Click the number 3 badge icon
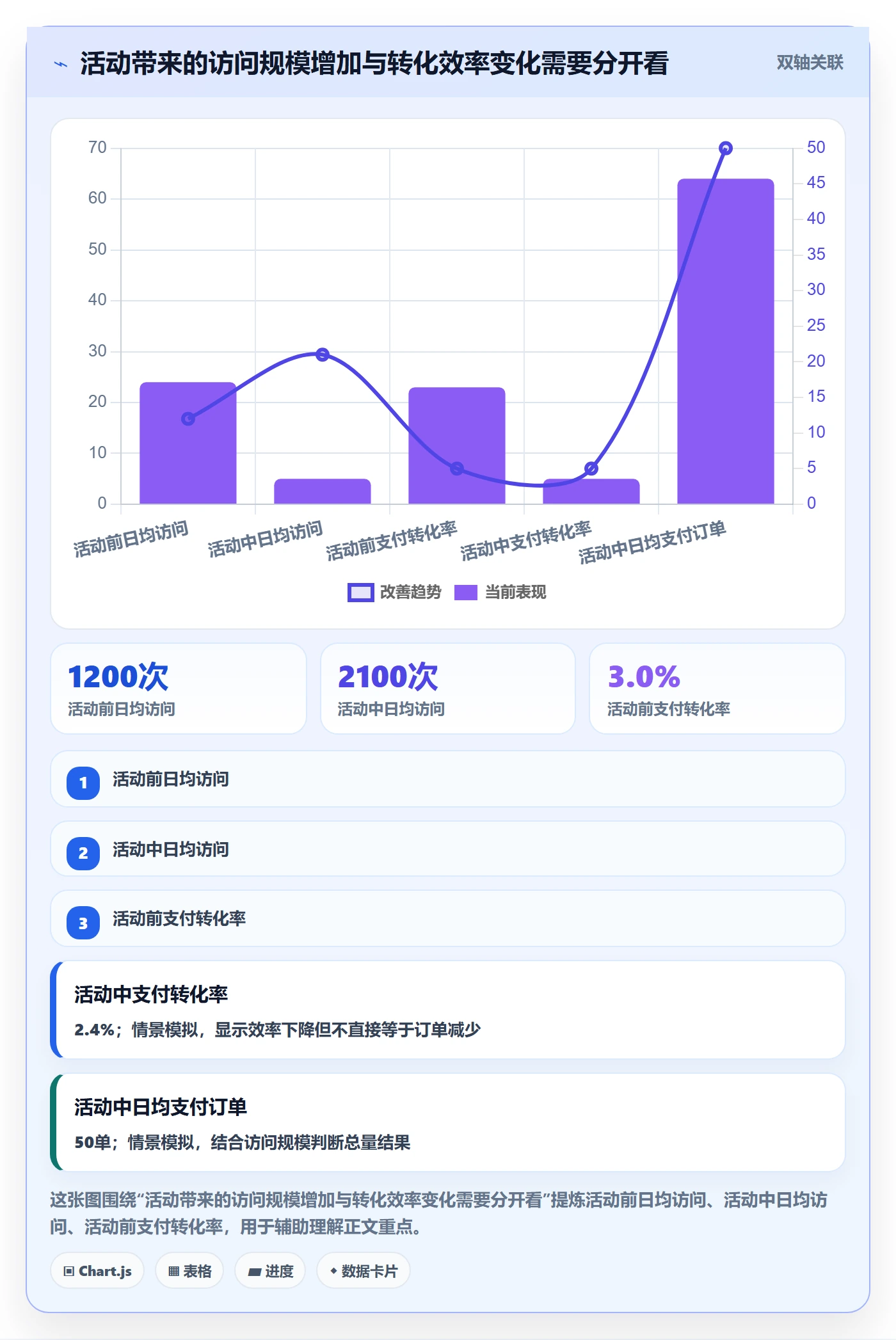This screenshot has height=1340, width=896. click(x=83, y=923)
